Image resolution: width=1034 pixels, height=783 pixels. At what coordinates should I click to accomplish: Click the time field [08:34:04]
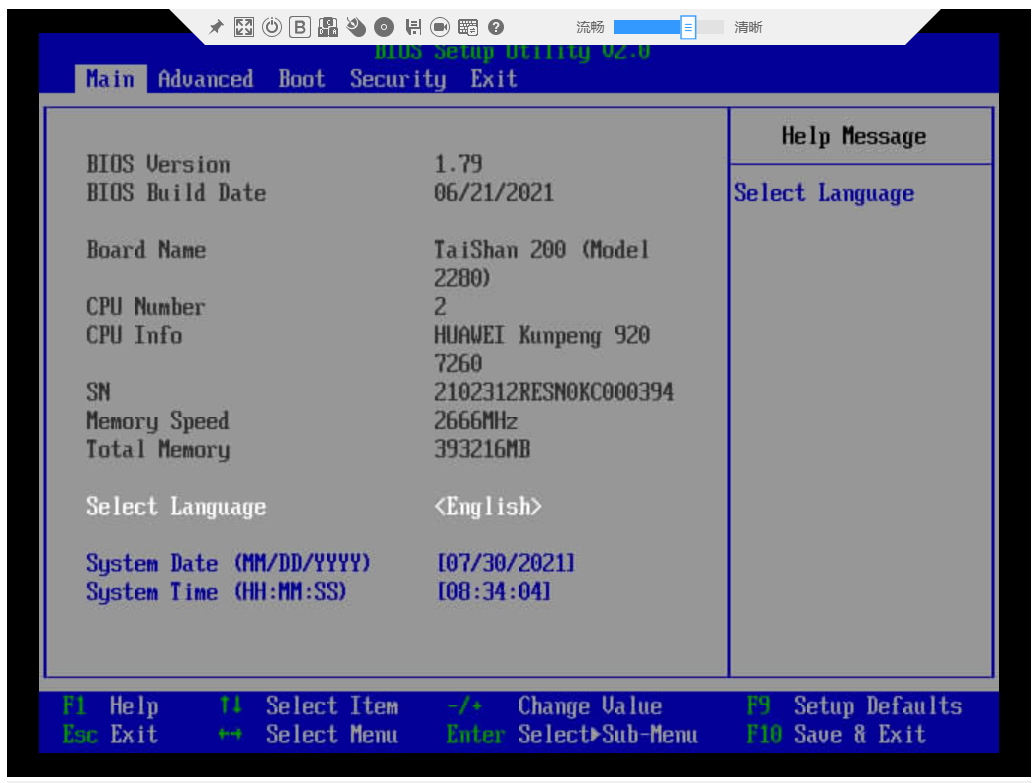click(494, 592)
